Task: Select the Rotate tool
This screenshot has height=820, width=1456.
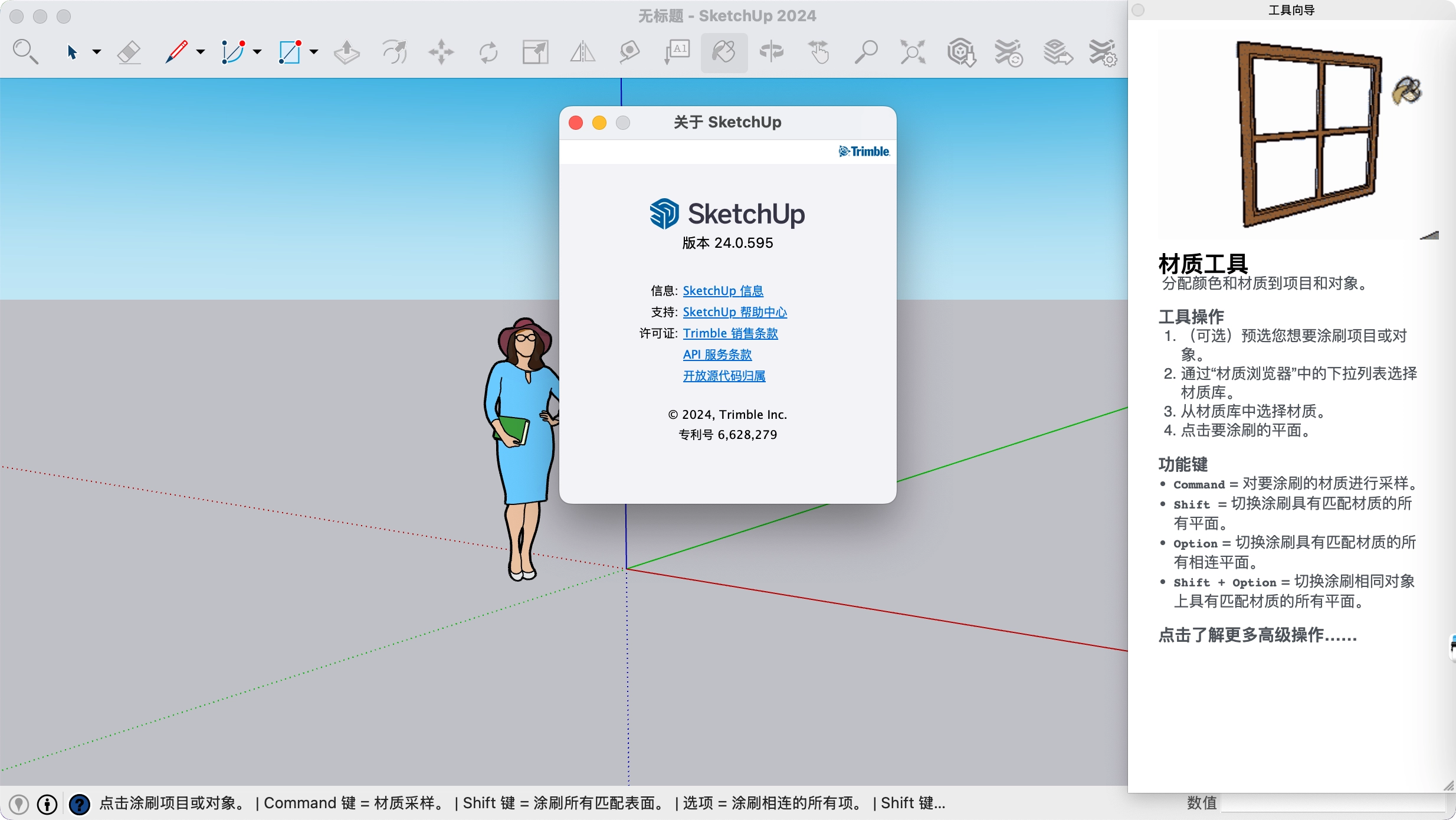Action: (x=488, y=53)
